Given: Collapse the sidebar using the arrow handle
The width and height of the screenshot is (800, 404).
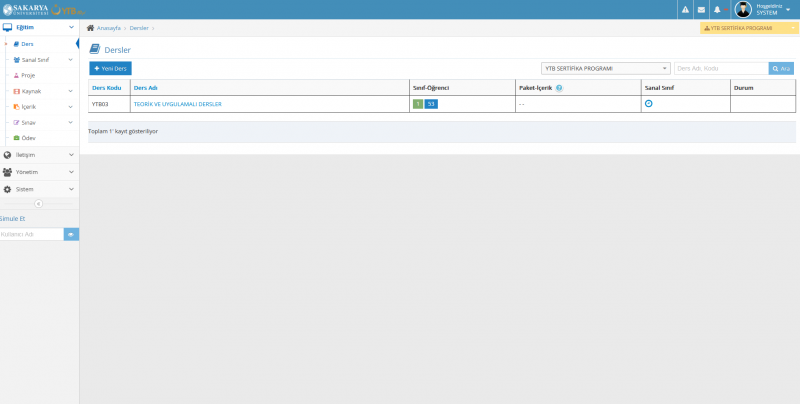Looking at the screenshot, I should [39, 203].
